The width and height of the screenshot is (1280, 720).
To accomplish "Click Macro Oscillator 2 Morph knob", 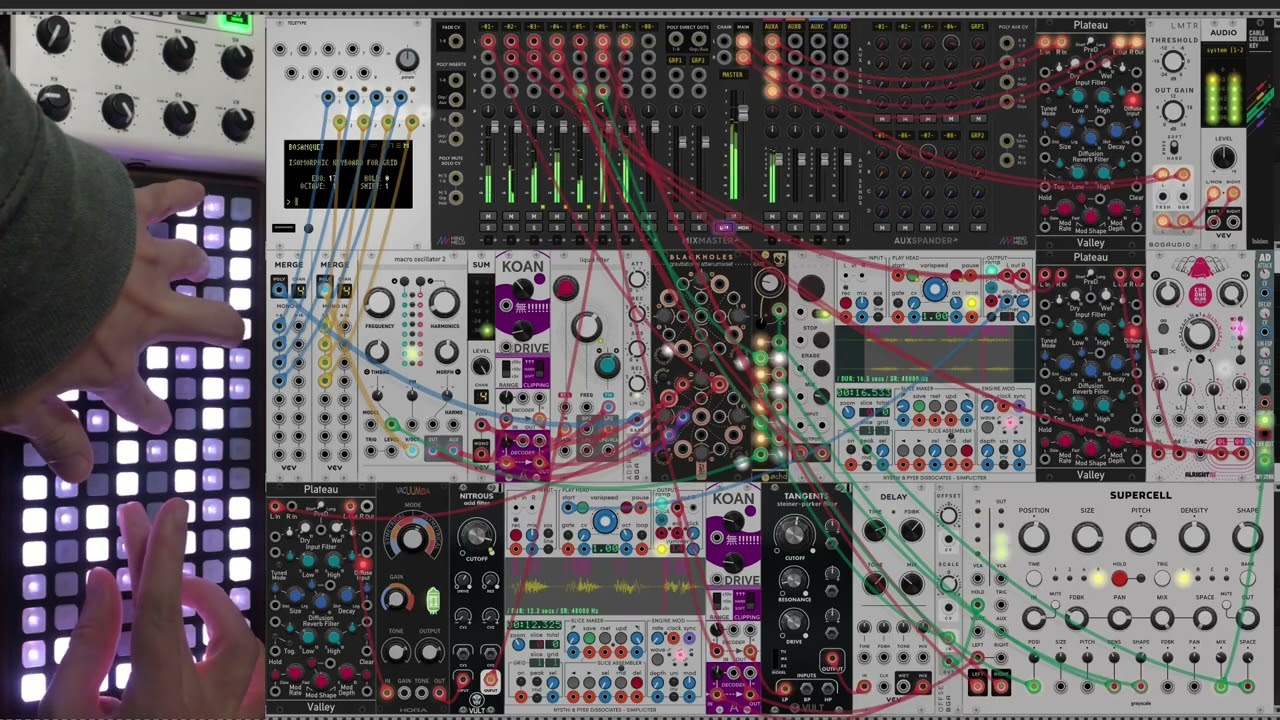I will [x=447, y=351].
